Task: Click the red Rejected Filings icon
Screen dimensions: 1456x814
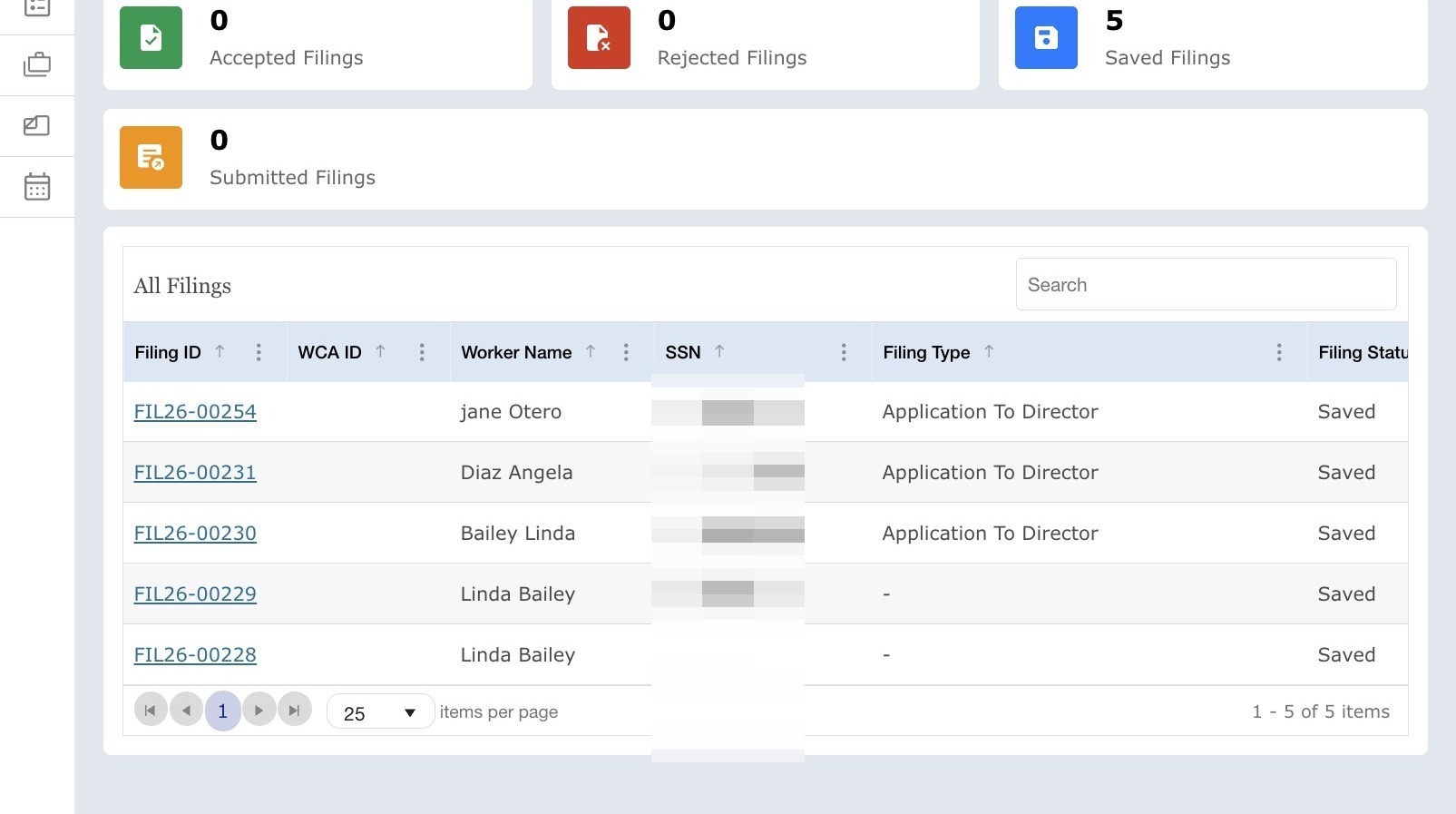Action: pyautogui.click(x=599, y=37)
